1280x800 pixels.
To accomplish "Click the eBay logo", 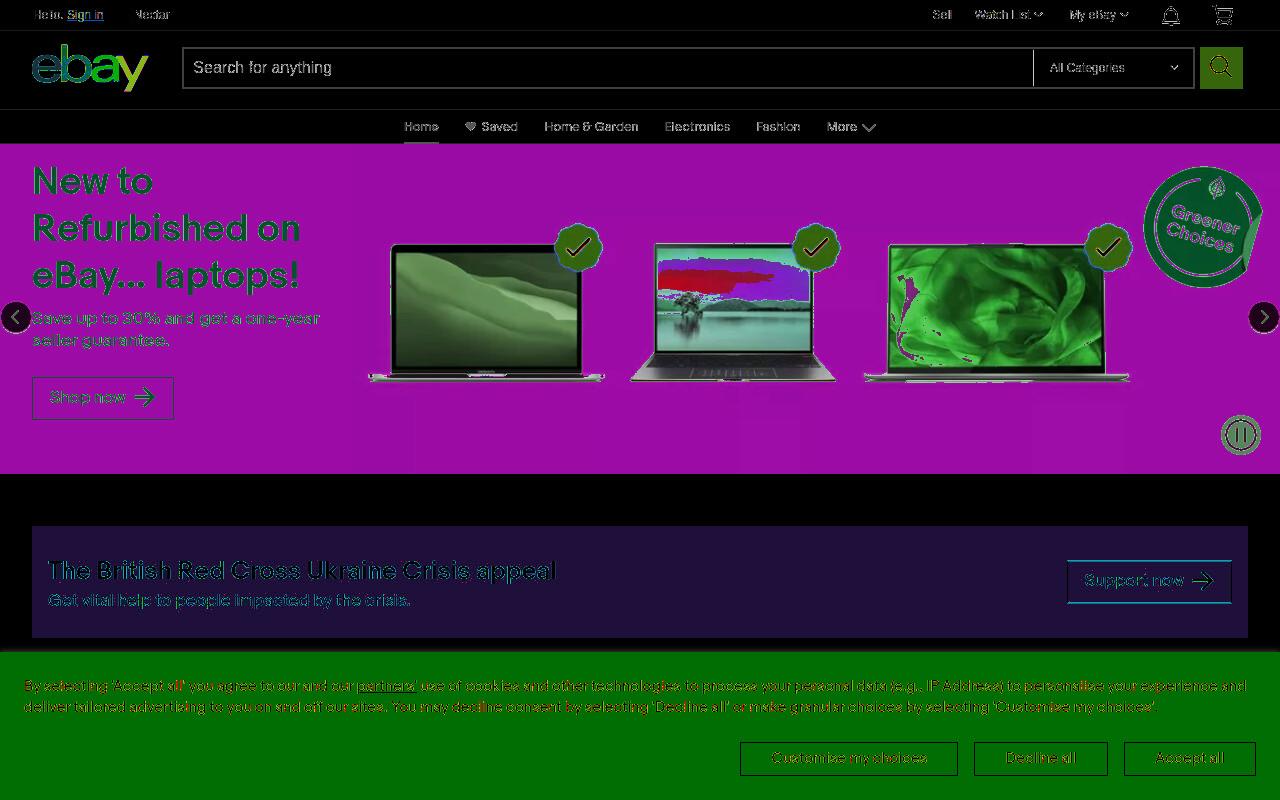I will point(90,67).
